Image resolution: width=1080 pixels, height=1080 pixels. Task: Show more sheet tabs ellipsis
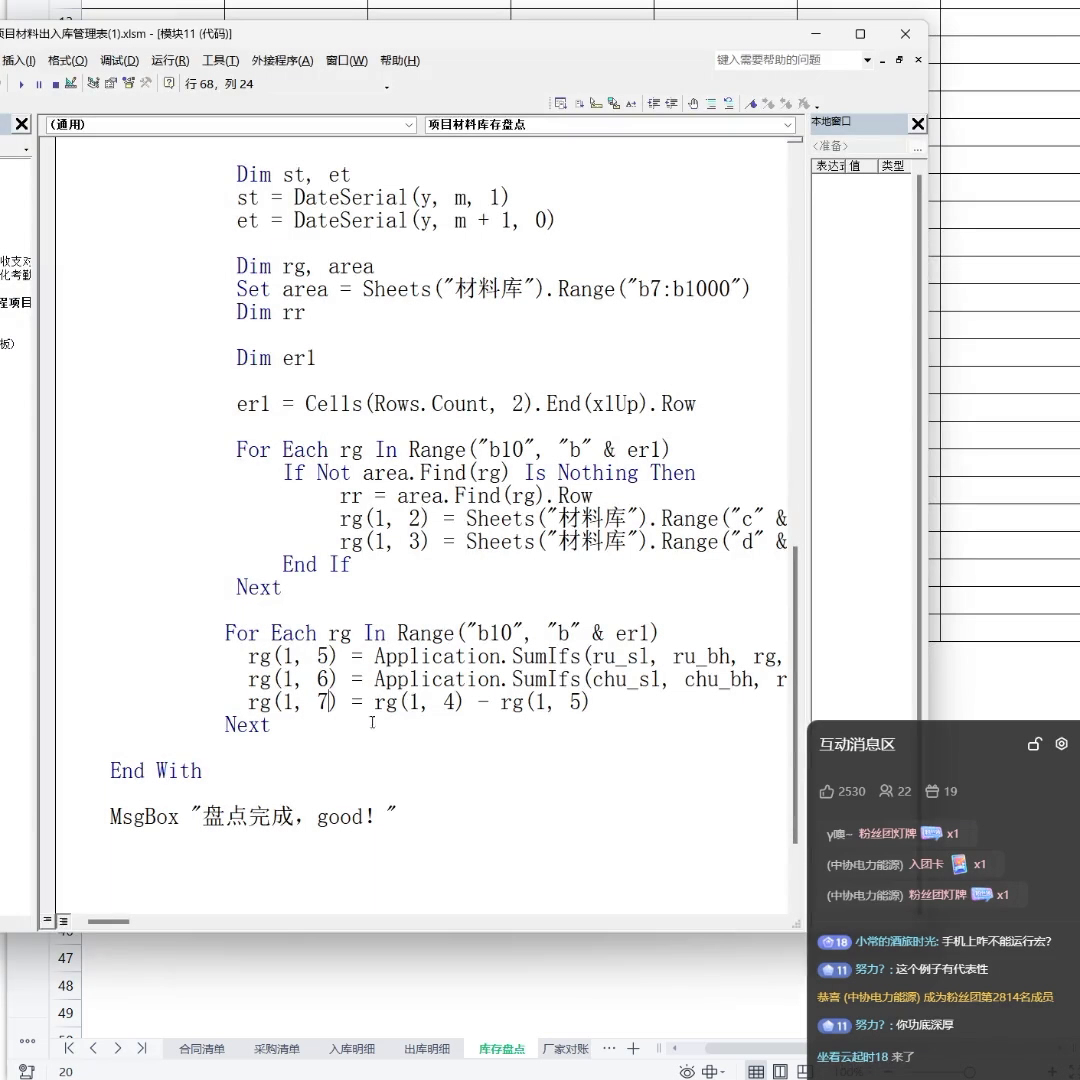coord(609,1048)
